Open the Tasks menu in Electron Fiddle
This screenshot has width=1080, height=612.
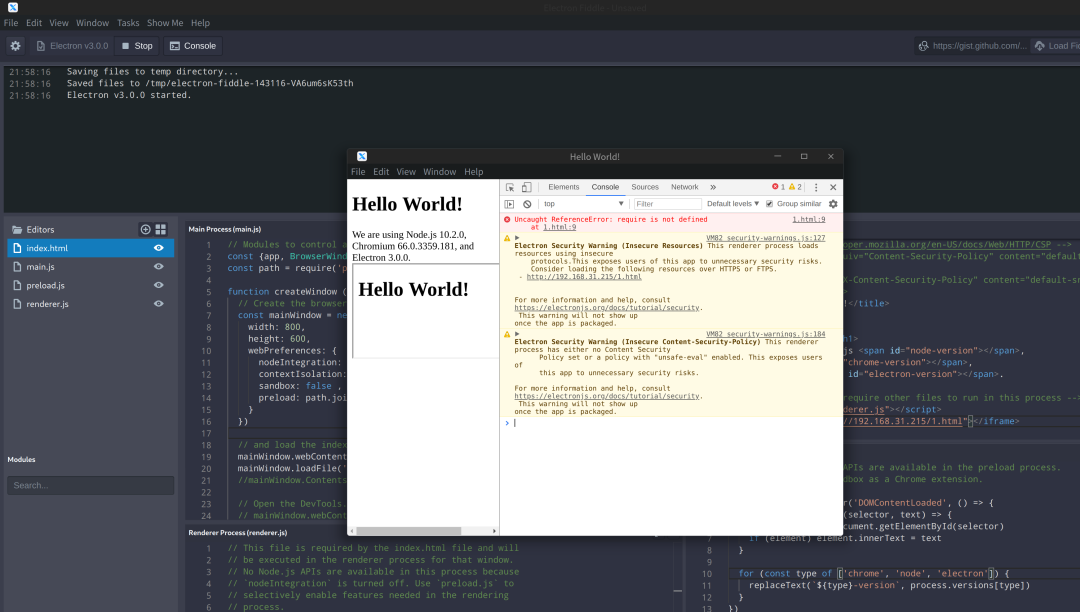[x=128, y=23]
